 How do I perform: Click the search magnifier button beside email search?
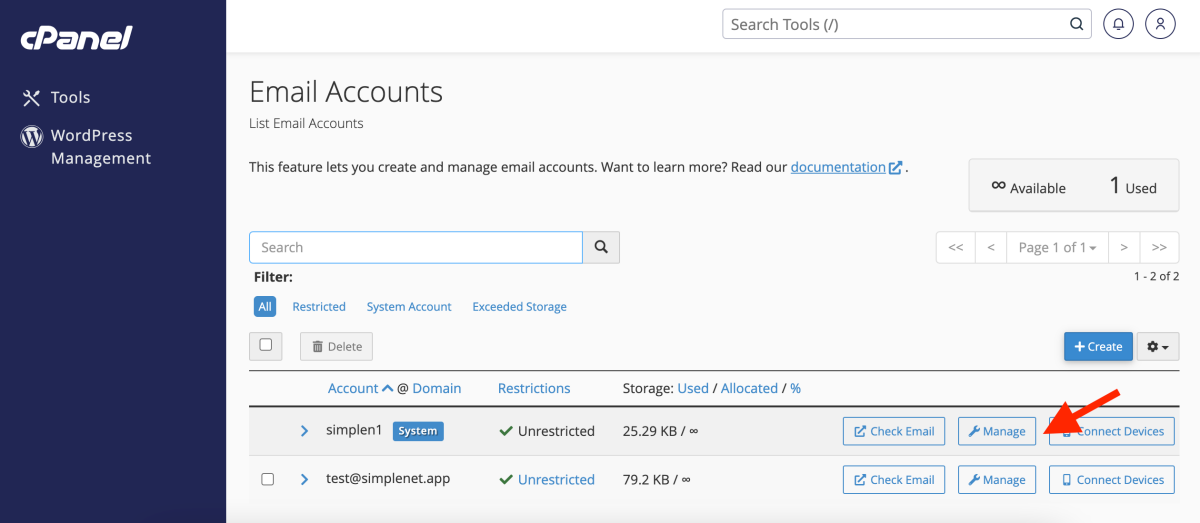[601, 247]
